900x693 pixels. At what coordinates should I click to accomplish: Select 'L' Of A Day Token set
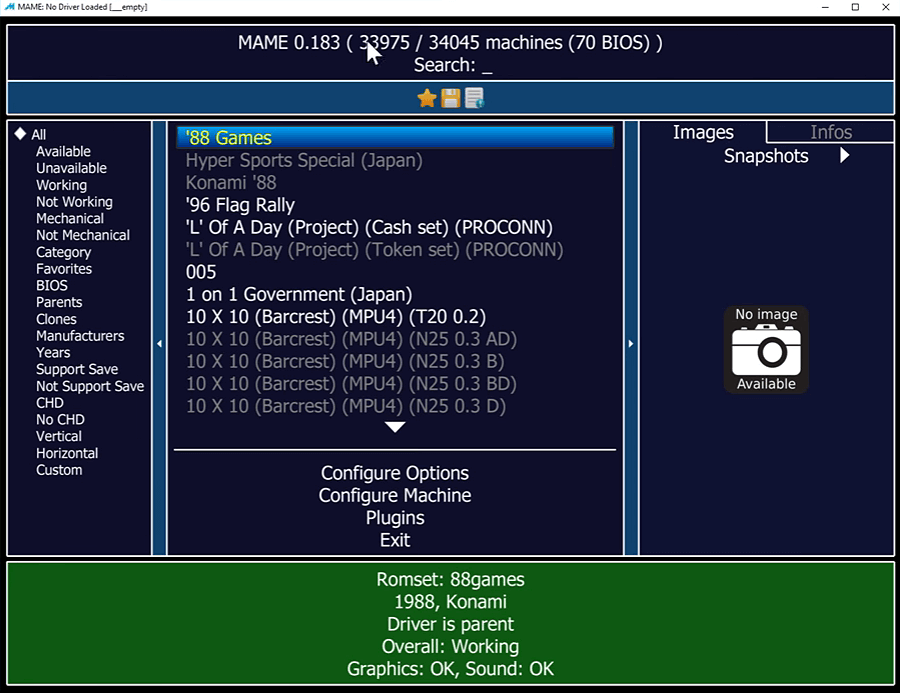(374, 250)
